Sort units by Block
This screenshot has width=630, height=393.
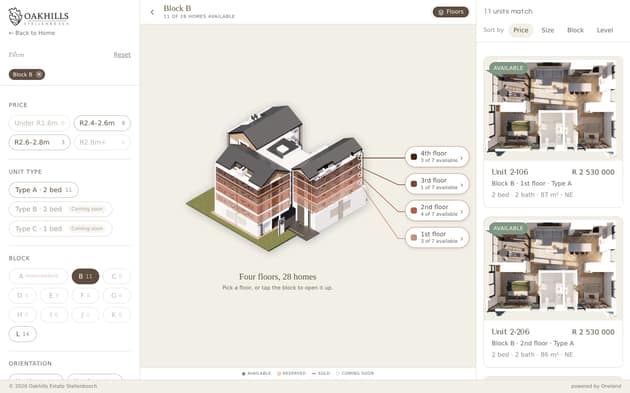point(575,30)
